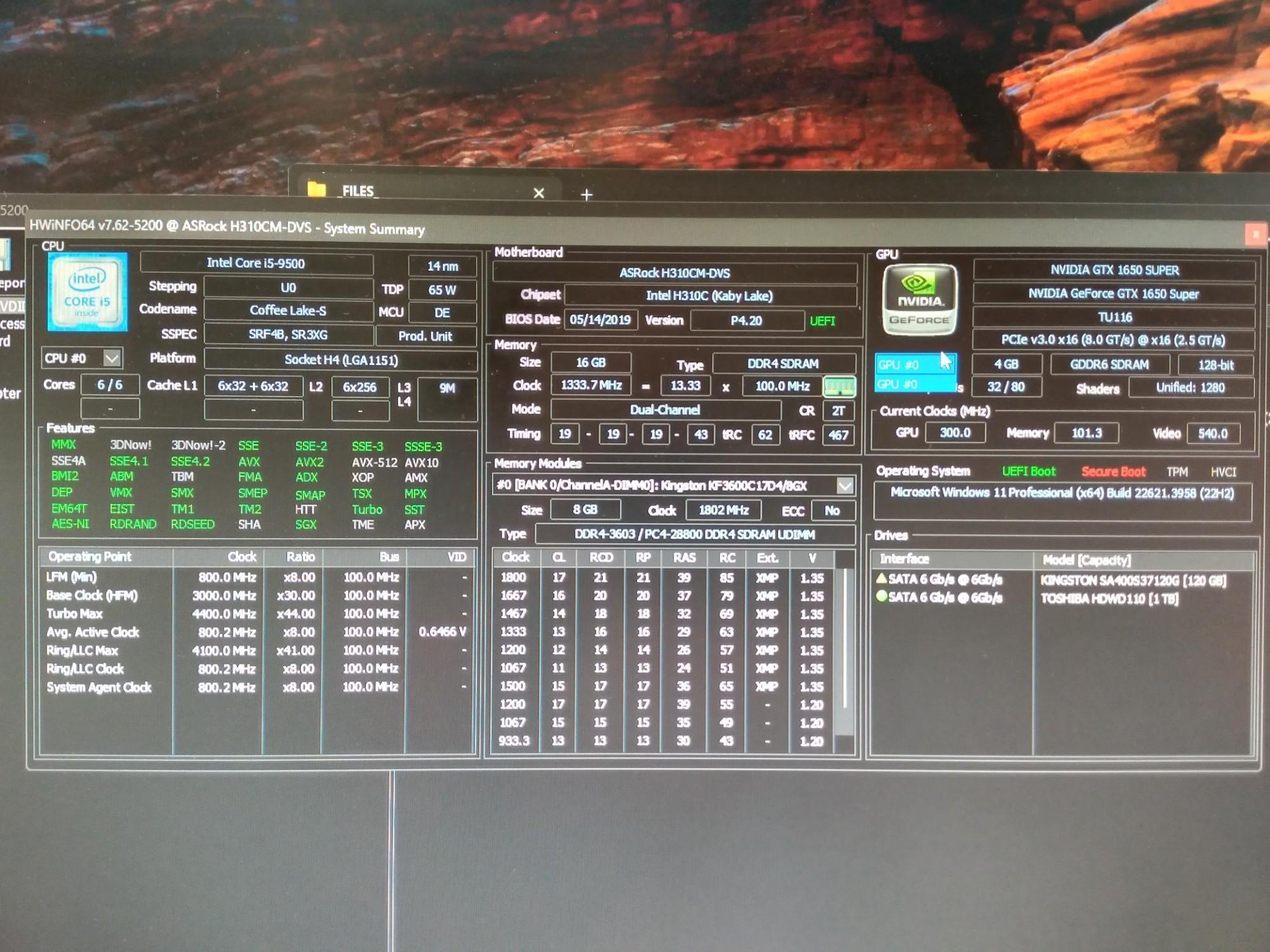Screen dimensions: 1270x952
Task: Click the SGX feature label
Action: pyautogui.click(x=305, y=525)
